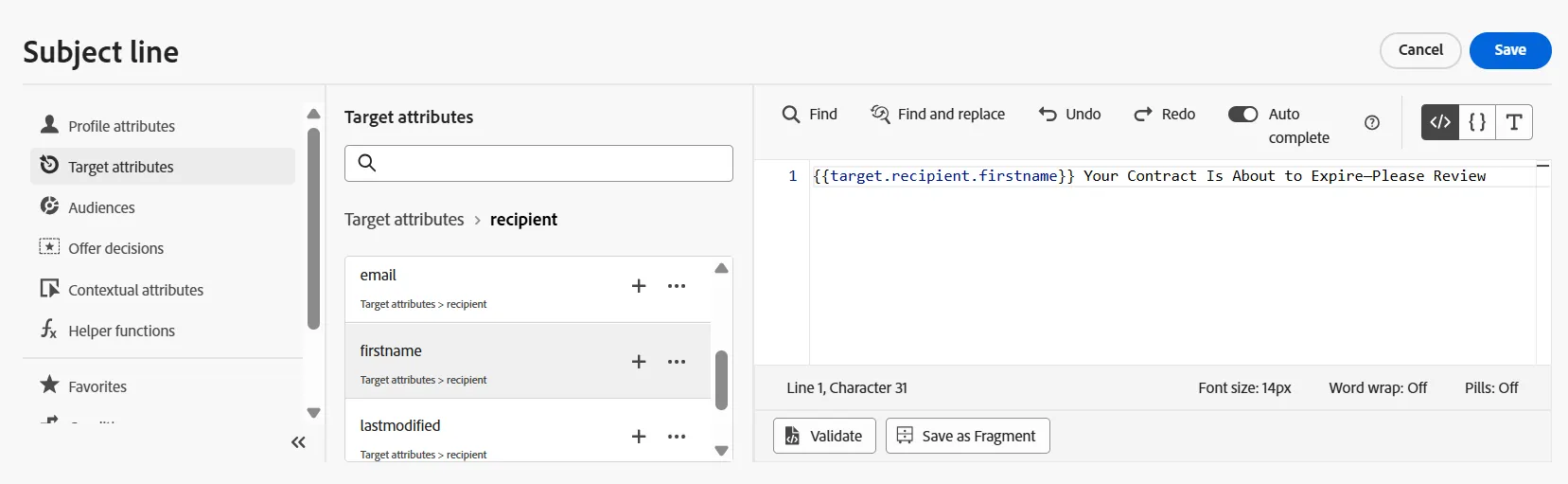Click sidebar scroll down arrow
This screenshot has height=484, width=1568.
(x=313, y=413)
